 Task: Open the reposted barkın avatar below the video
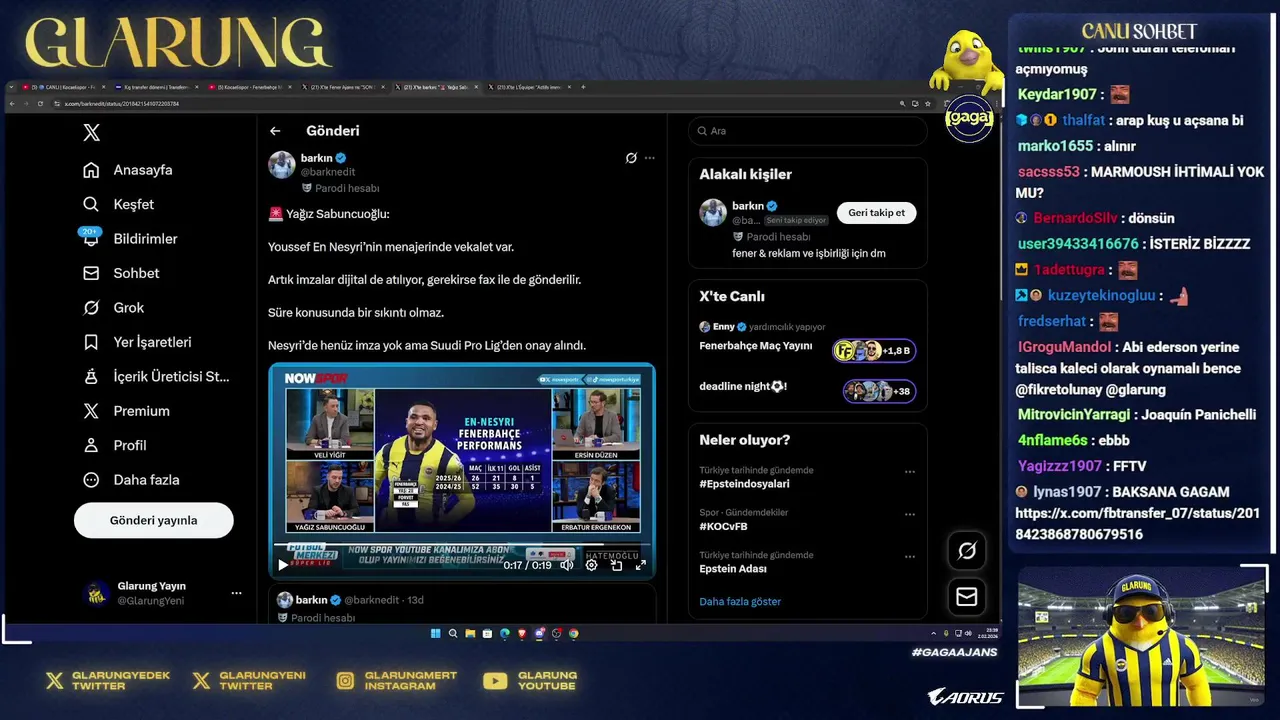tap(285, 600)
